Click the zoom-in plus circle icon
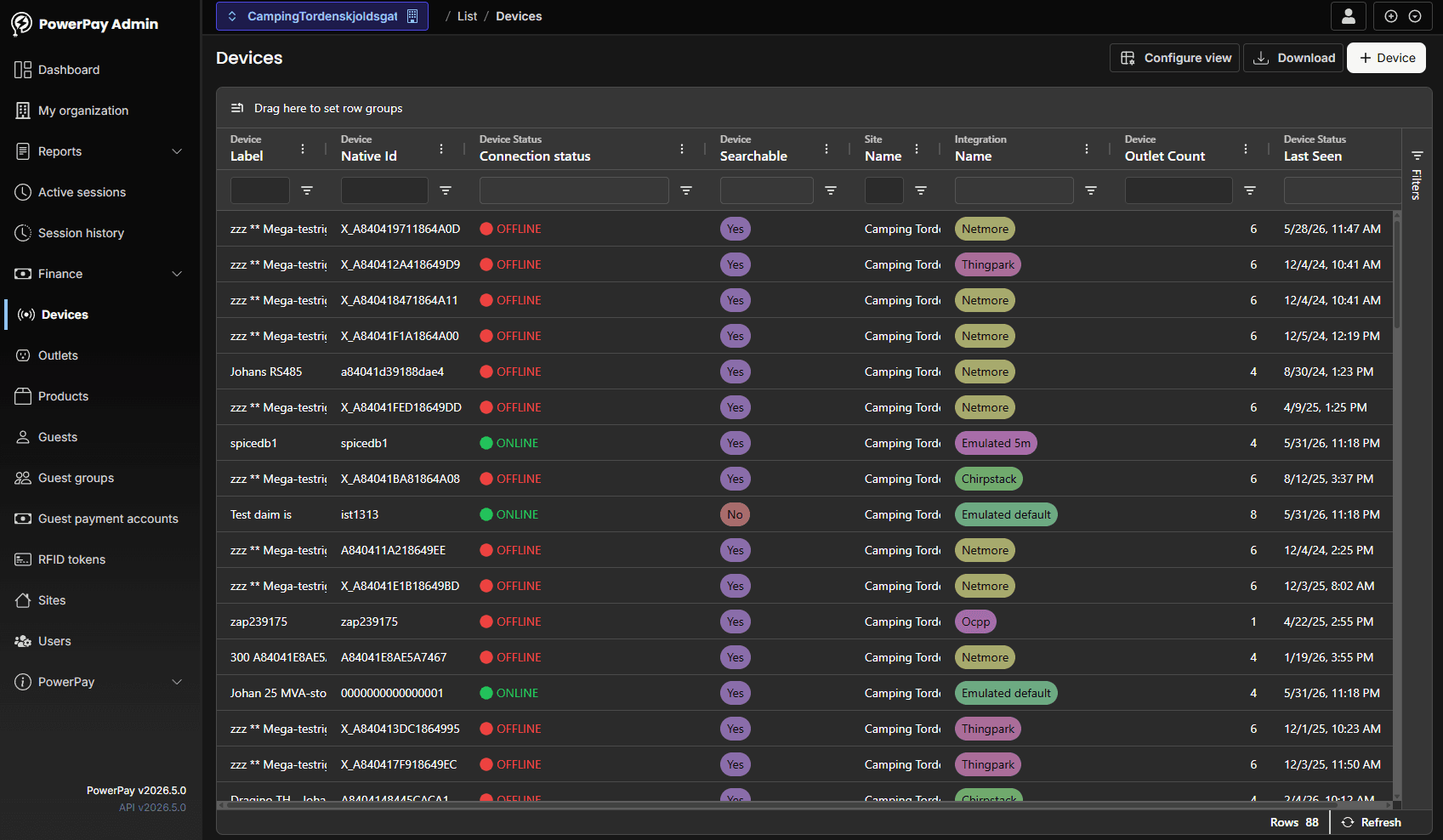Viewport: 1443px width, 840px height. (1391, 16)
